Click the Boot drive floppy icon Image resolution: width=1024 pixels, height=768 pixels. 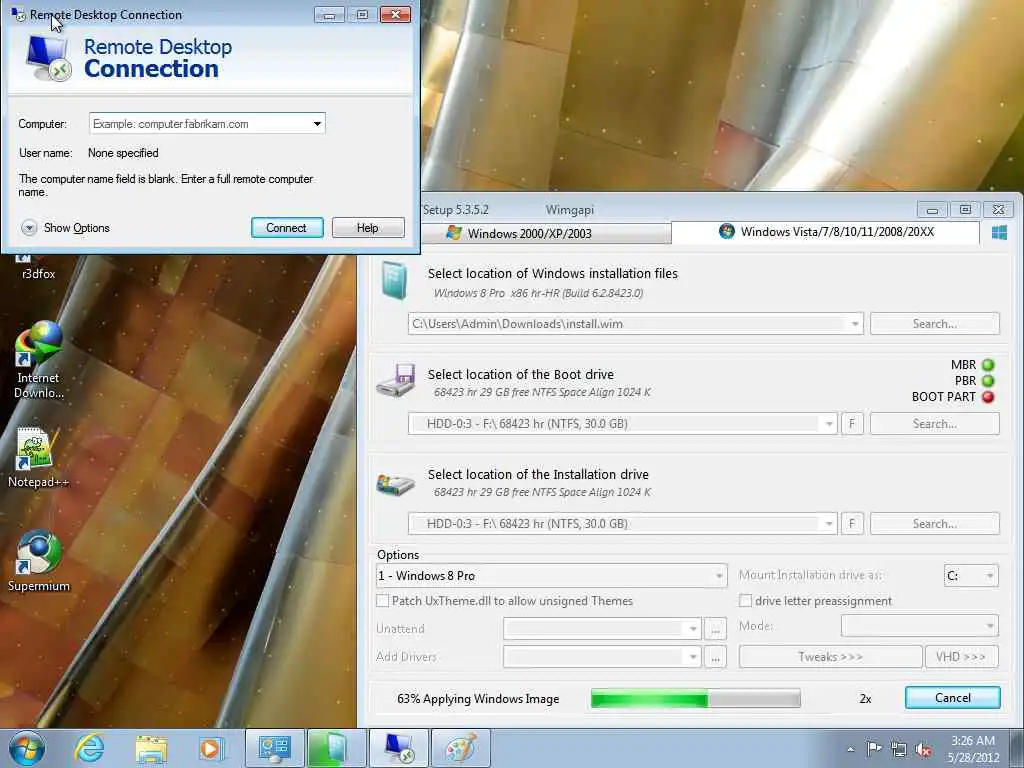pyautogui.click(x=396, y=381)
